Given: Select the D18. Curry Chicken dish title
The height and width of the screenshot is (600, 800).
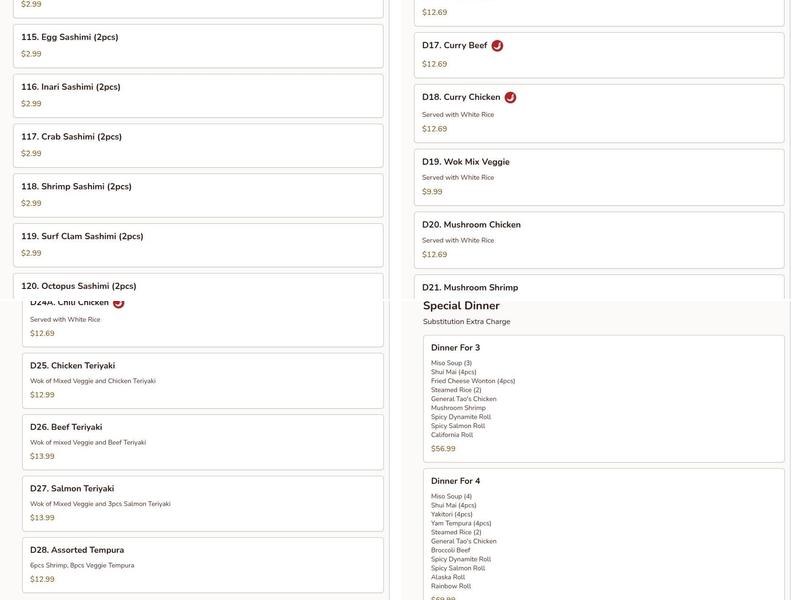Looking at the screenshot, I should tap(461, 98).
